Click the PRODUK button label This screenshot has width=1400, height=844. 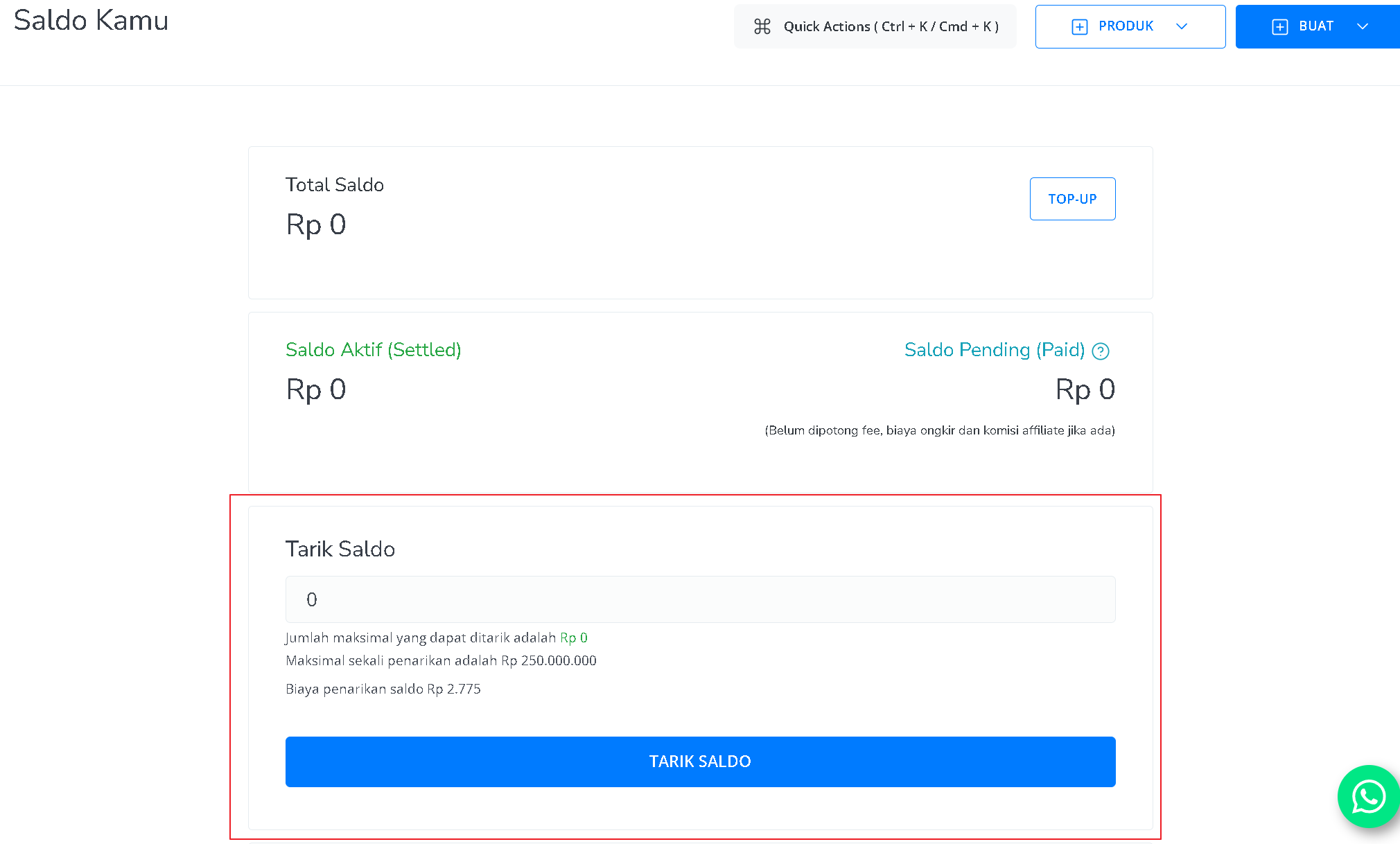[x=1126, y=26]
